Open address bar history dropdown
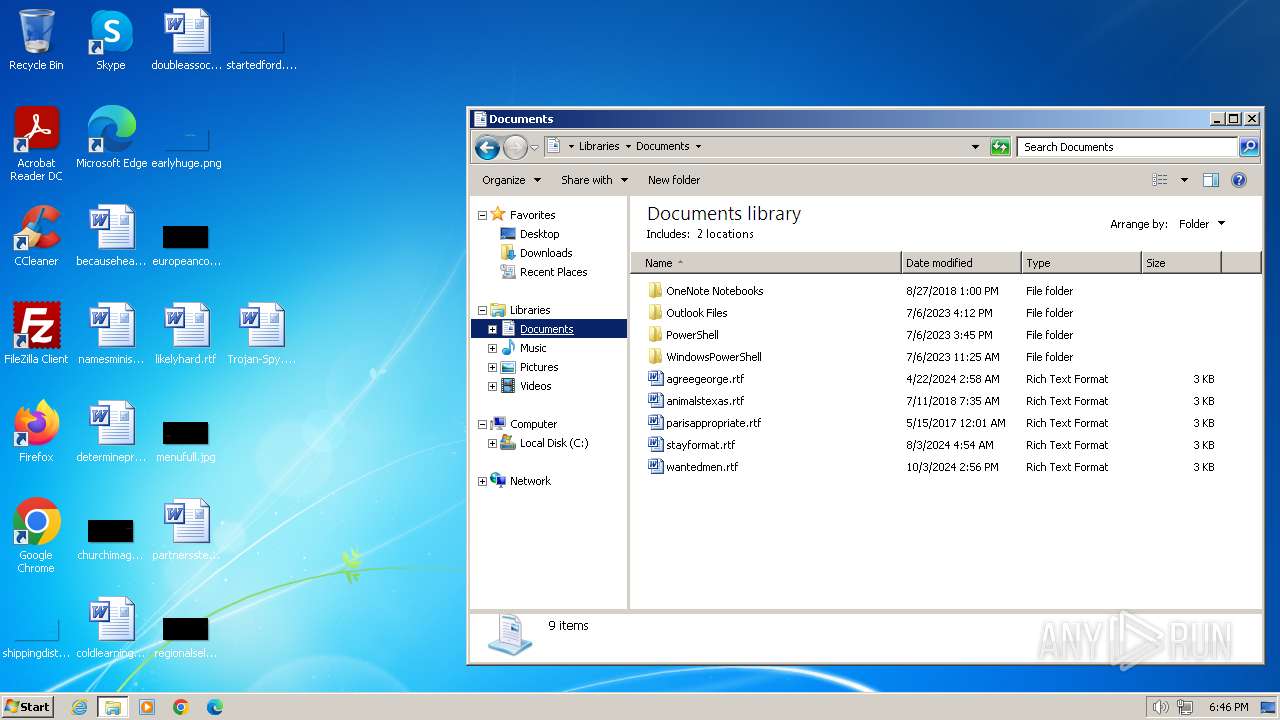The height and width of the screenshot is (720, 1280). point(976,147)
